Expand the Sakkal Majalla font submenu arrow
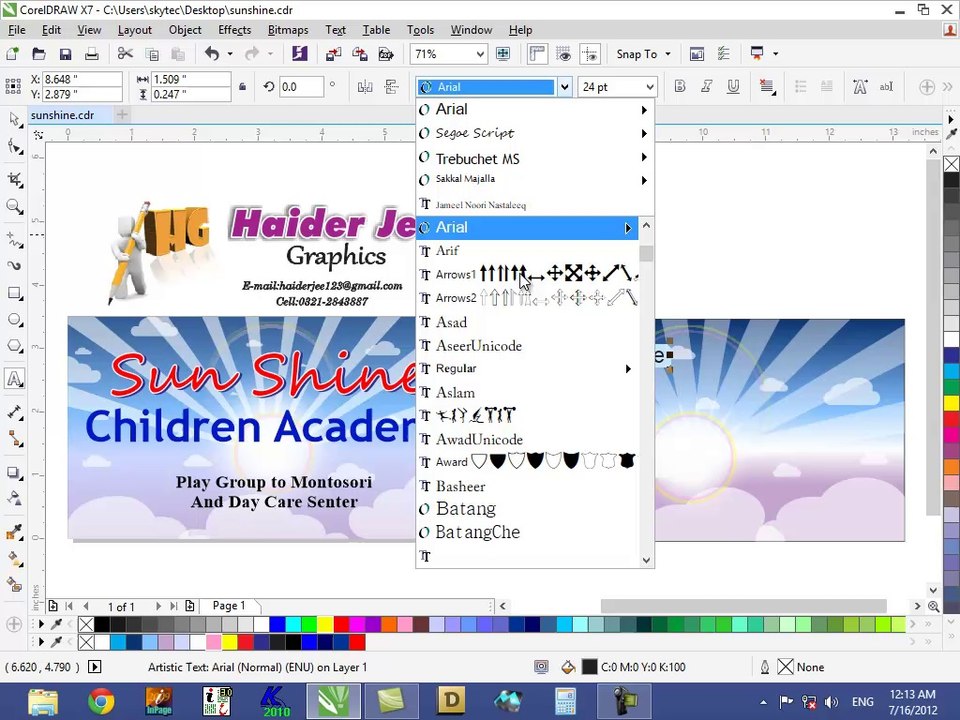960x720 pixels. tap(644, 180)
